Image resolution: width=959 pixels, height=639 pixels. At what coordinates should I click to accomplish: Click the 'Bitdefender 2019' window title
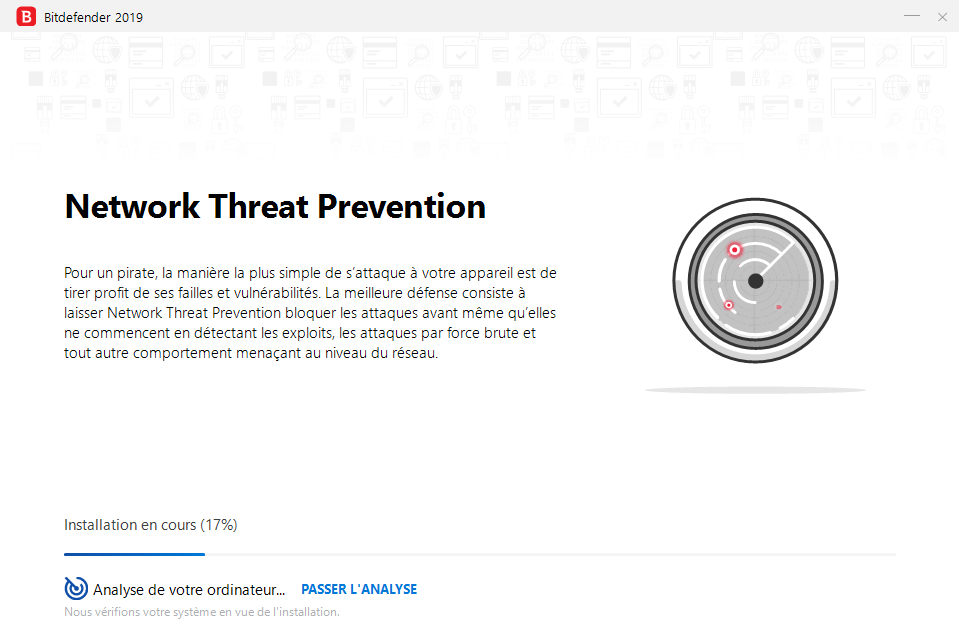coord(93,17)
